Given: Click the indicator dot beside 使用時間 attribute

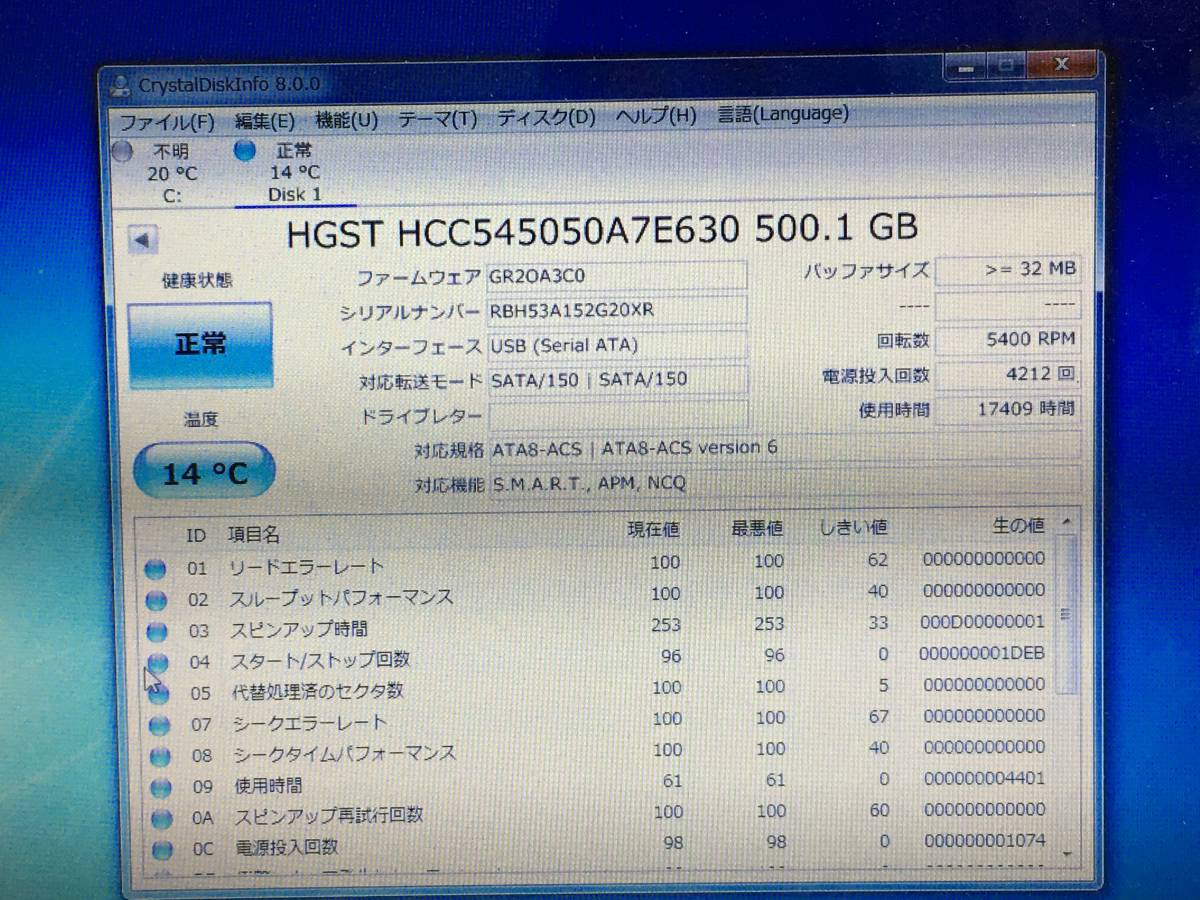Looking at the screenshot, I should tap(160, 786).
